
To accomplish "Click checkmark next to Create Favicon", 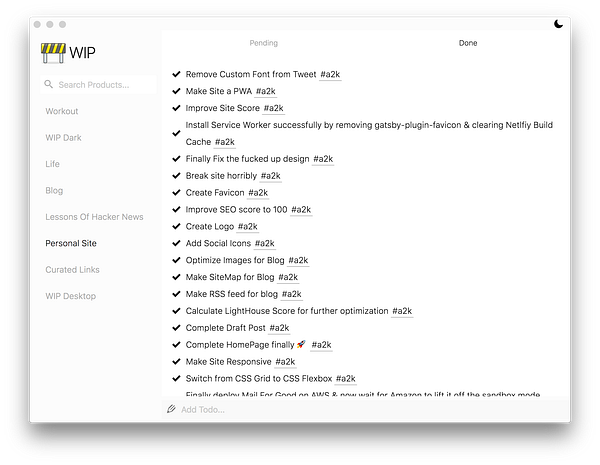I will click(x=176, y=193).
